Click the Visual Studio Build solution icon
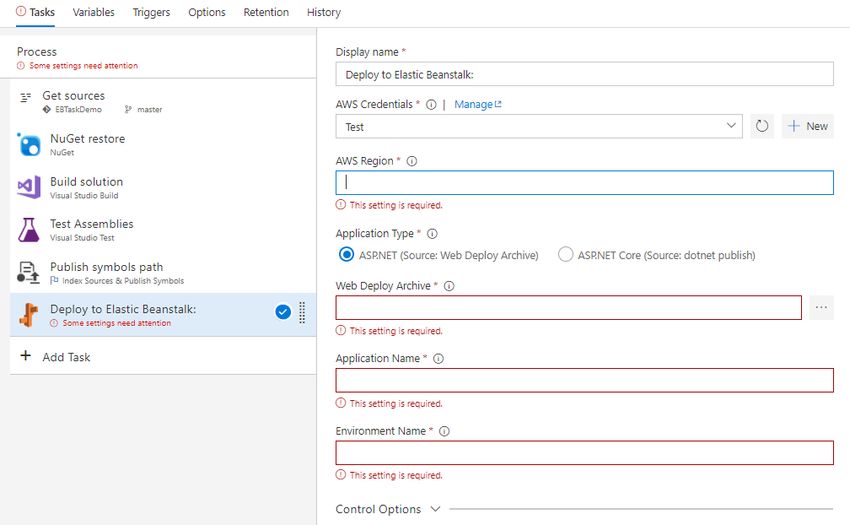The image size is (850, 525). click(x=29, y=187)
